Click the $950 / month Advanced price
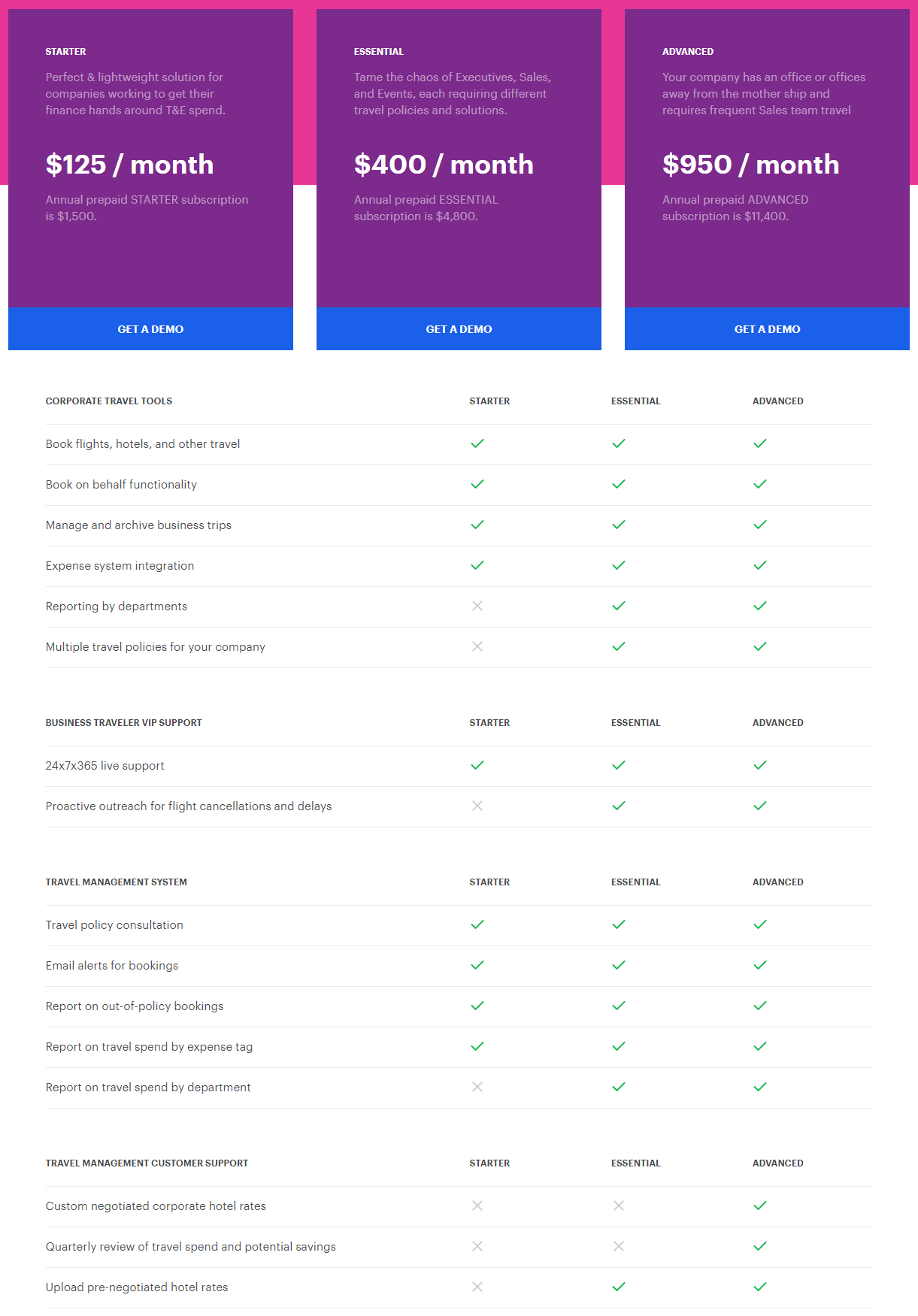918x1316 pixels. (750, 165)
